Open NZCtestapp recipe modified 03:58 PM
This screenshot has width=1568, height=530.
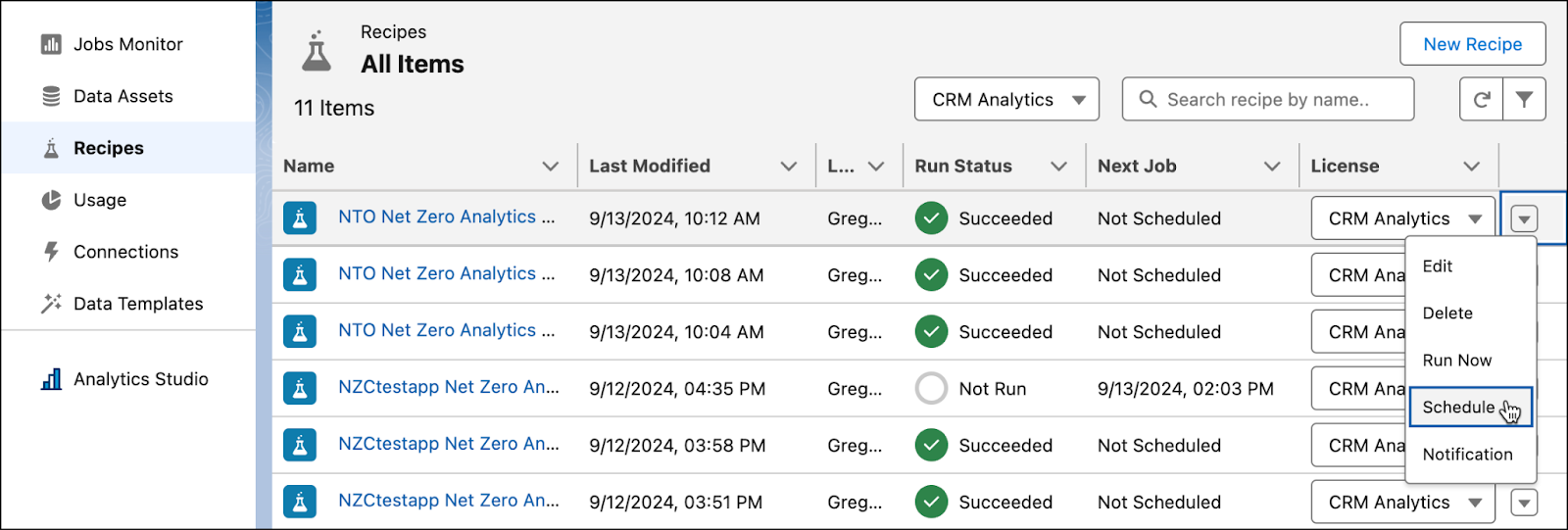point(449,445)
